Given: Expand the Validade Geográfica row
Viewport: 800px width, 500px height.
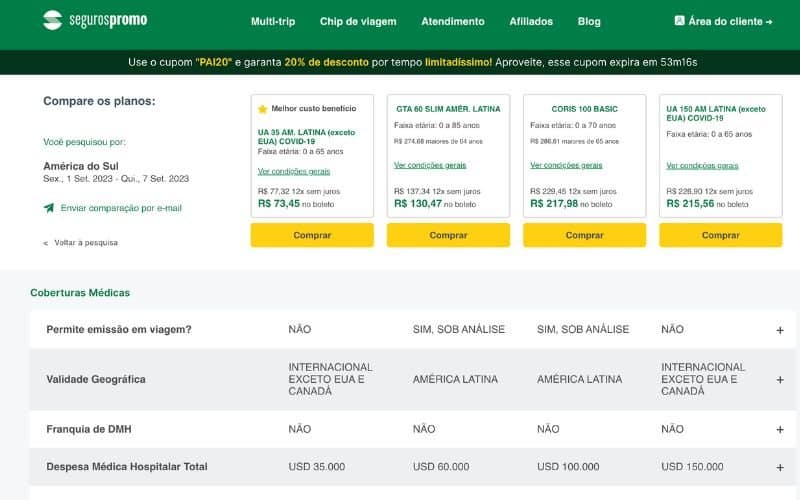Looking at the screenshot, I should point(780,380).
